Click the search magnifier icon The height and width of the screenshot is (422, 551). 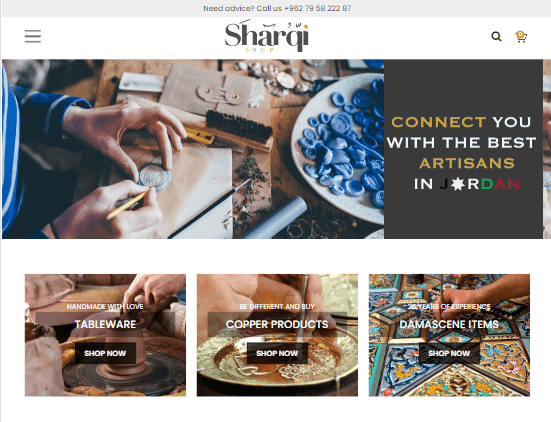[496, 36]
